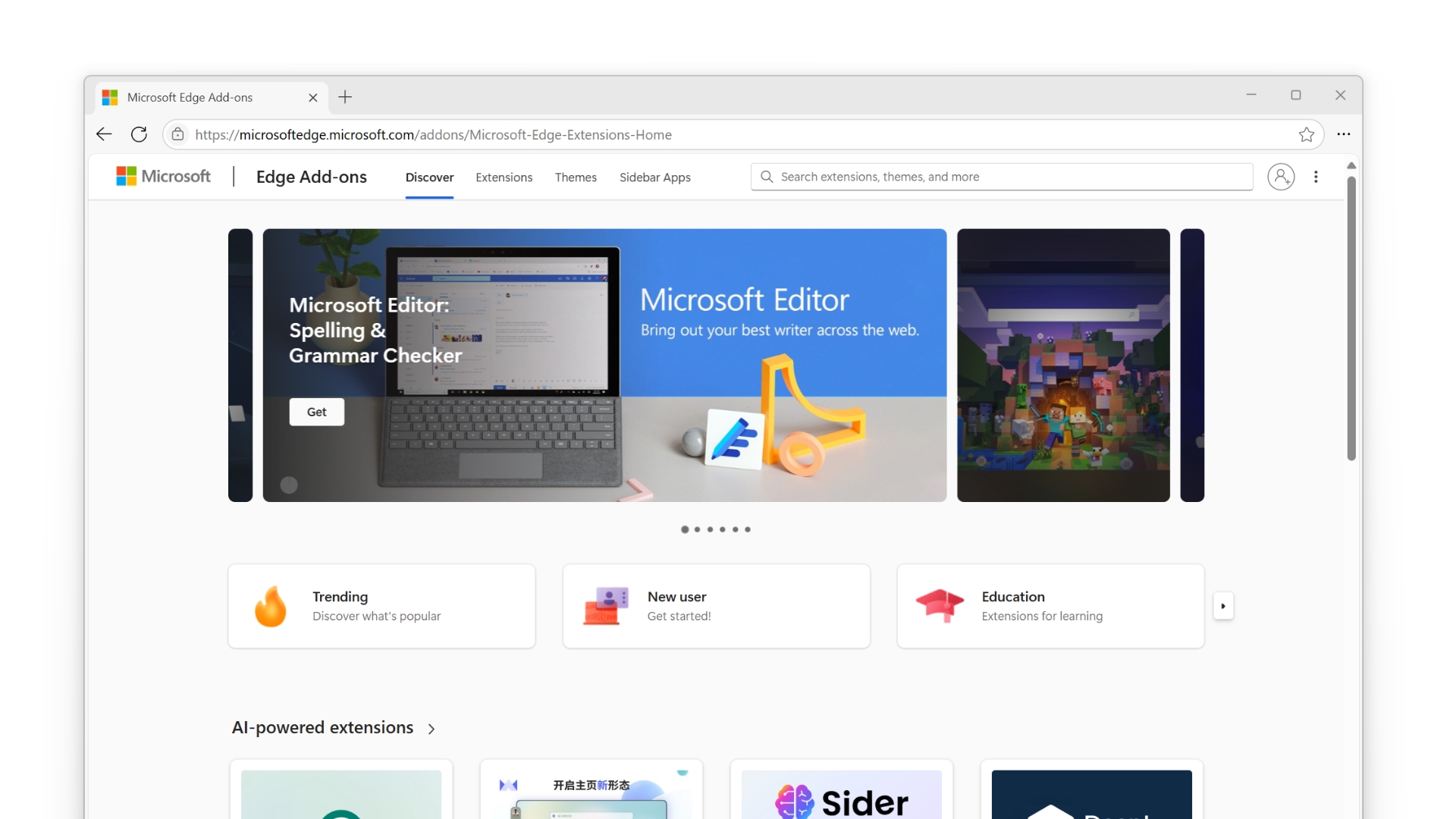Show the previous carousel slide on left

[x=240, y=365]
